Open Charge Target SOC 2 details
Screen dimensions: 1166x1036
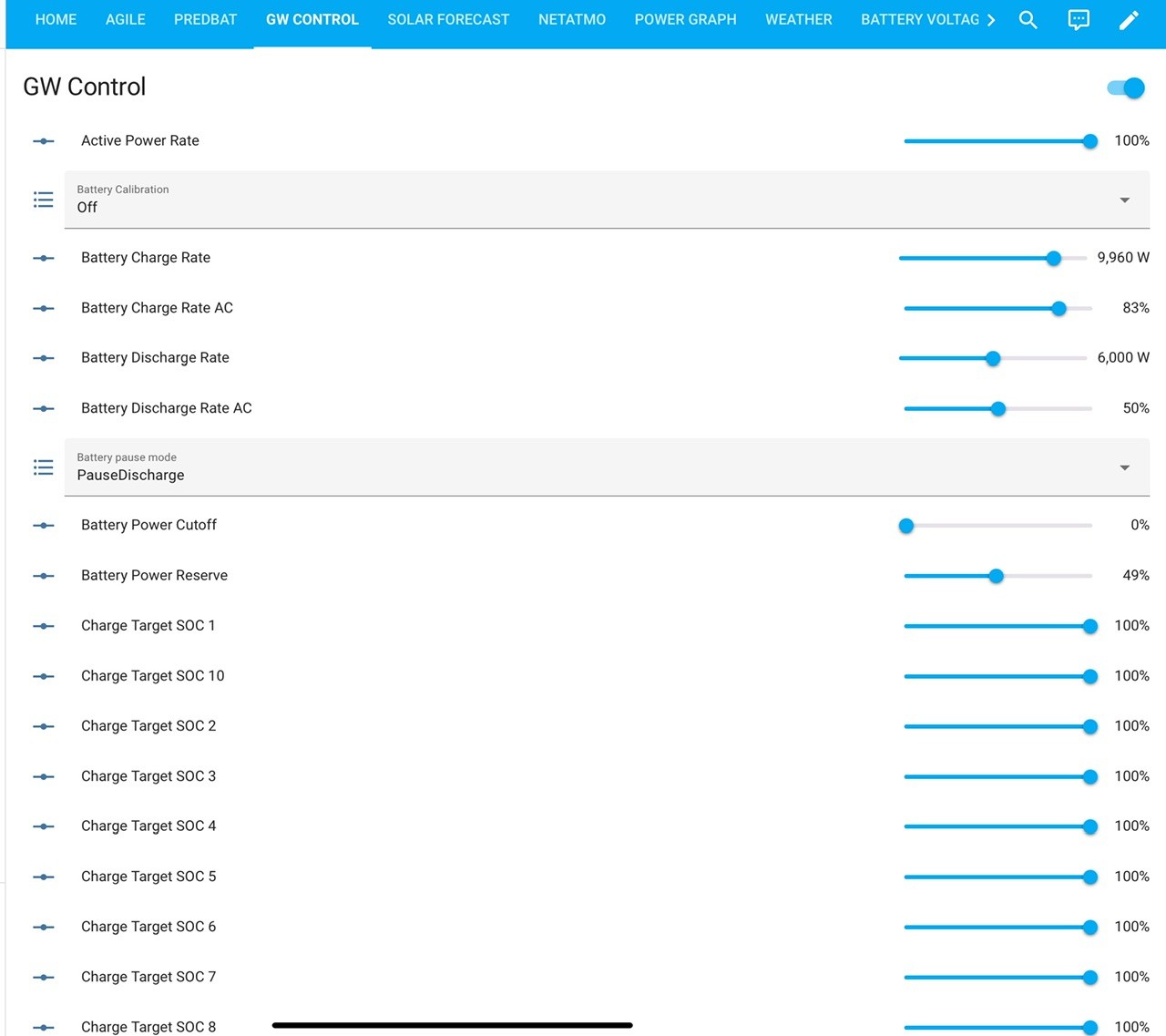(148, 726)
